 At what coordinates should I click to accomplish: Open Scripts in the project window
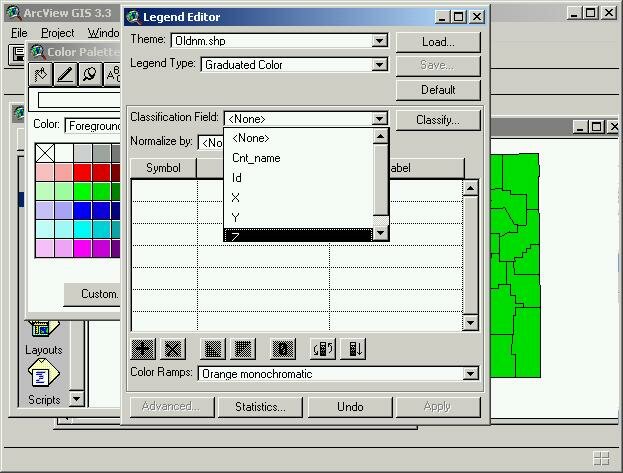click(44, 382)
